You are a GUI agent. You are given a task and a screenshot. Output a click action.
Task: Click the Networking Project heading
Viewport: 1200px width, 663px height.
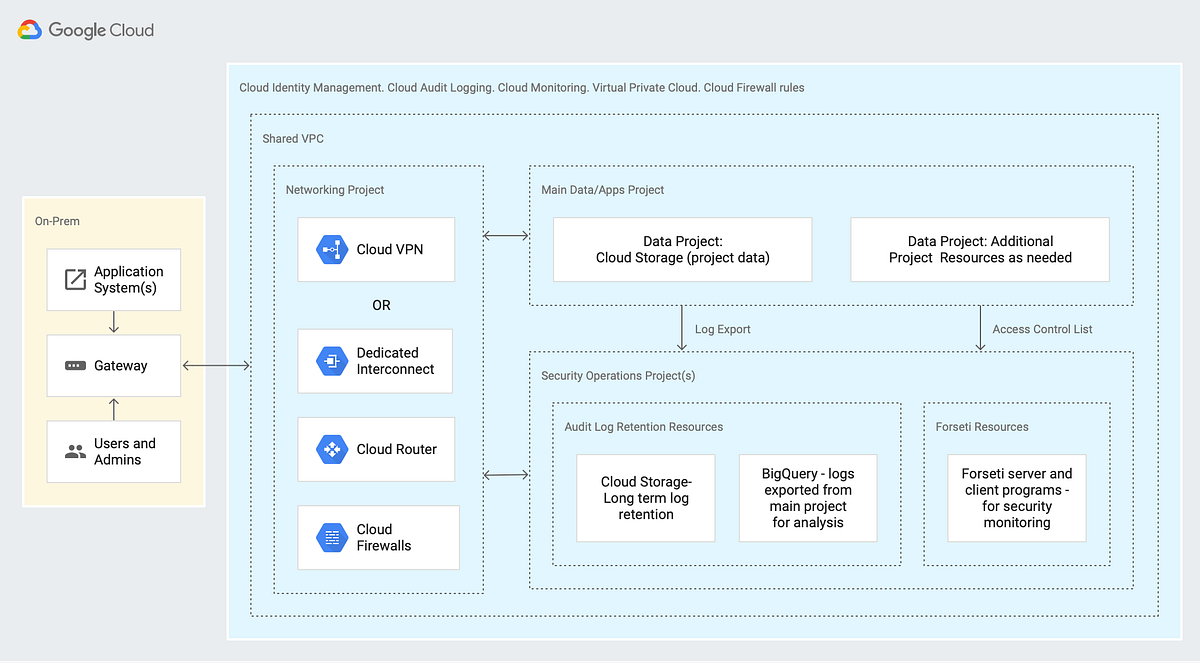coord(334,189)
